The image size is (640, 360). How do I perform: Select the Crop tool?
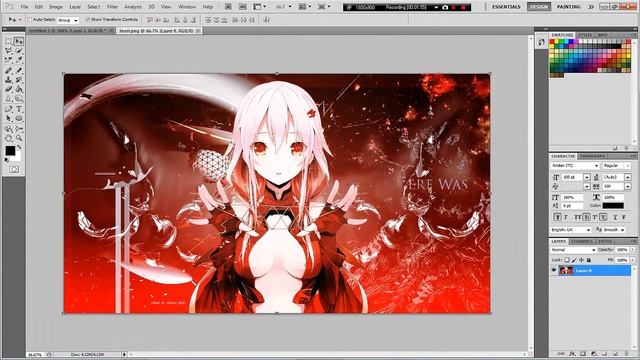[x=9, y=60]
